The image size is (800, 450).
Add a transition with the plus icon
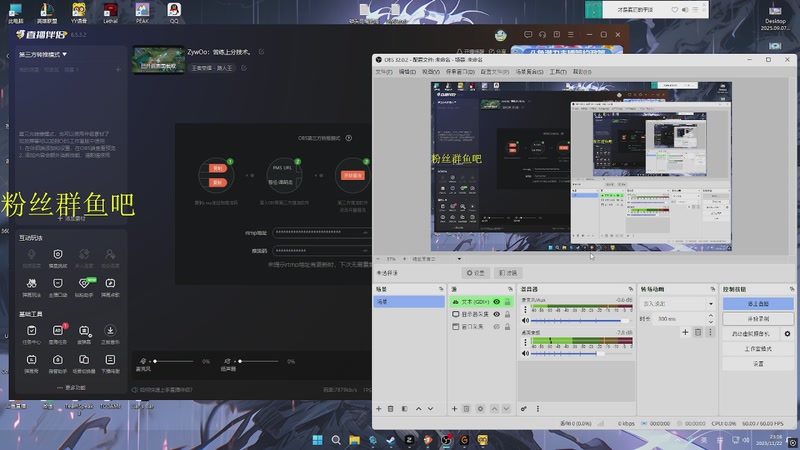point(685,332)
